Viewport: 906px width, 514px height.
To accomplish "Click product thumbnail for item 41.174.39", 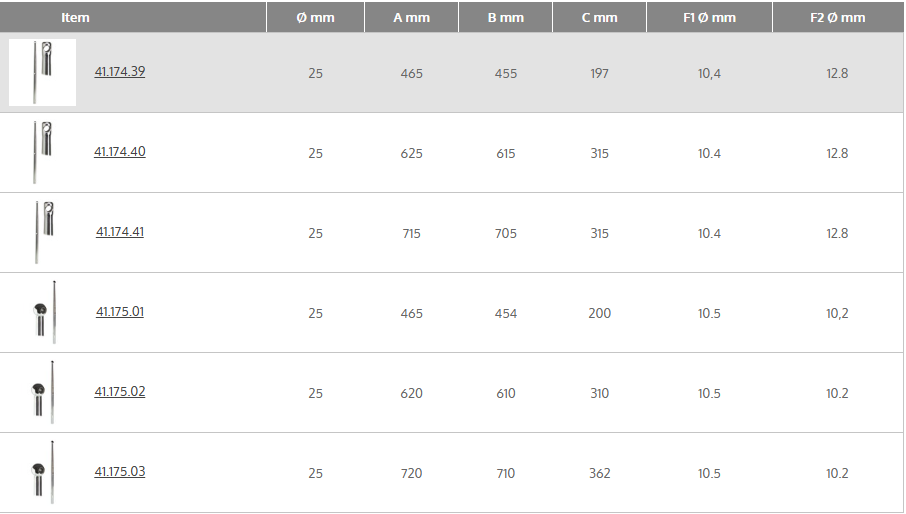I will click(42, 72).
